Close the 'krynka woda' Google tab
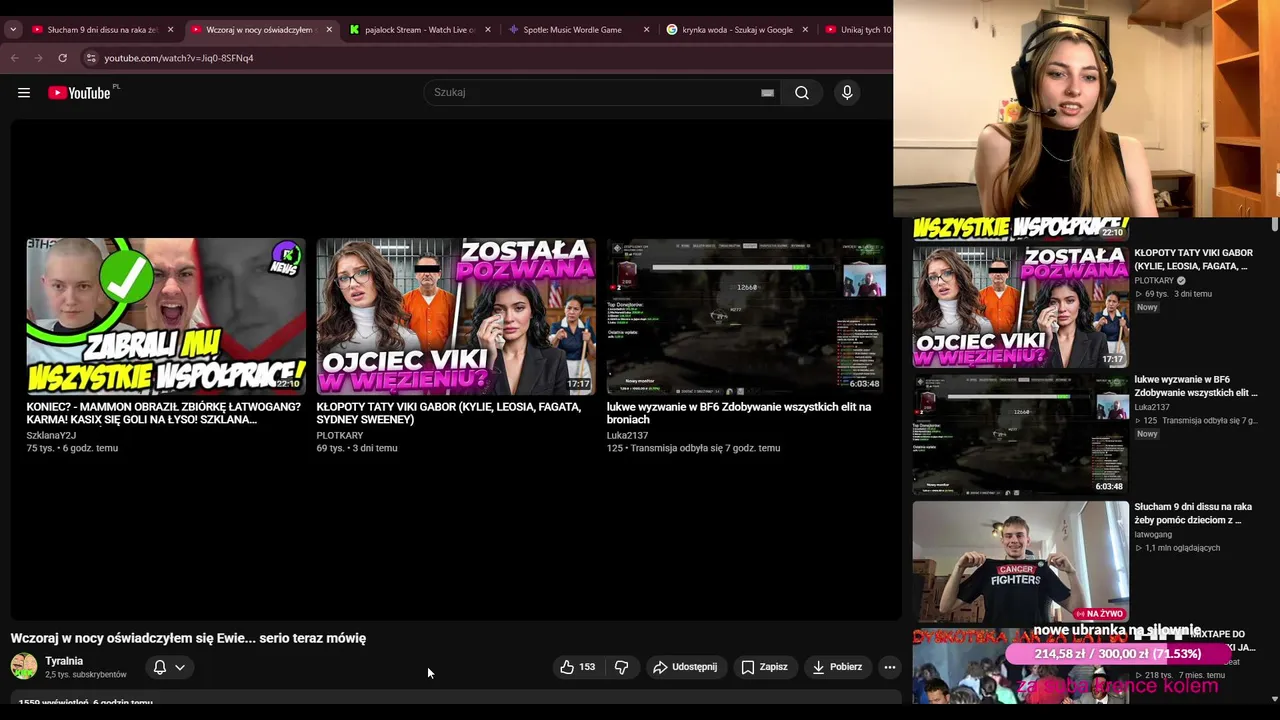The height and width of the screenshot is (720, 1280). click(805, 30)
